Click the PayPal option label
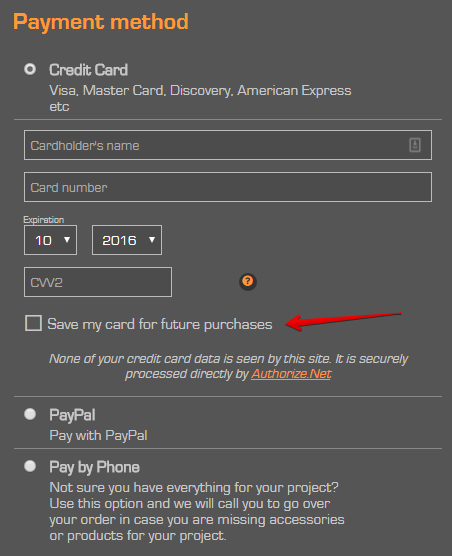Image resolution: width=452 pixels, height=556 pixels. (x=72, y=415)
